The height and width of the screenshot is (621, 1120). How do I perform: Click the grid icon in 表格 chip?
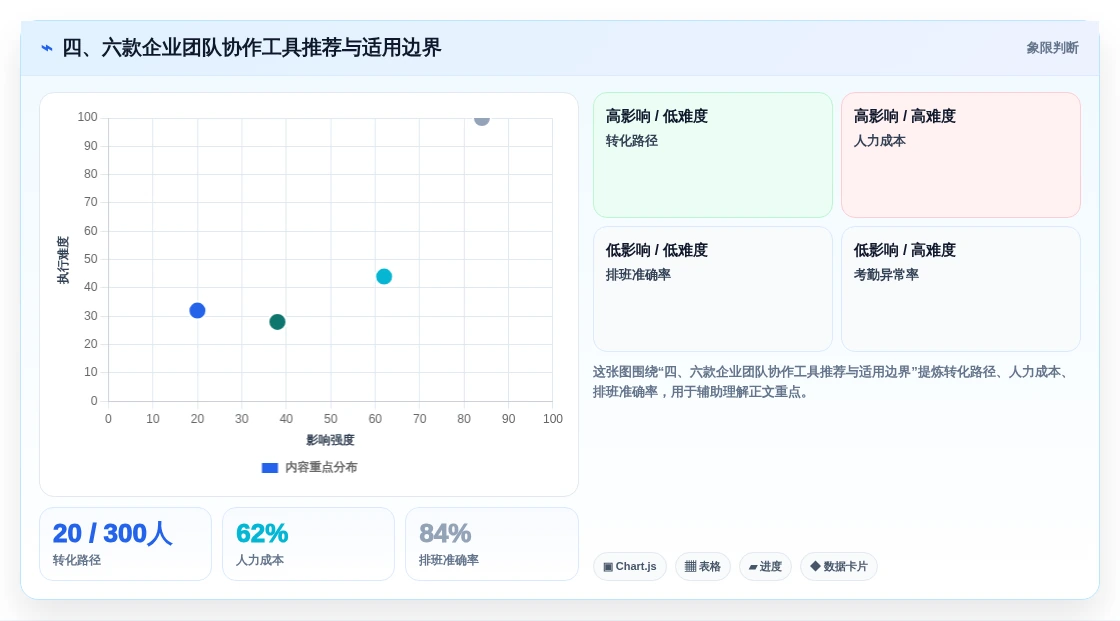pos(690,567)
